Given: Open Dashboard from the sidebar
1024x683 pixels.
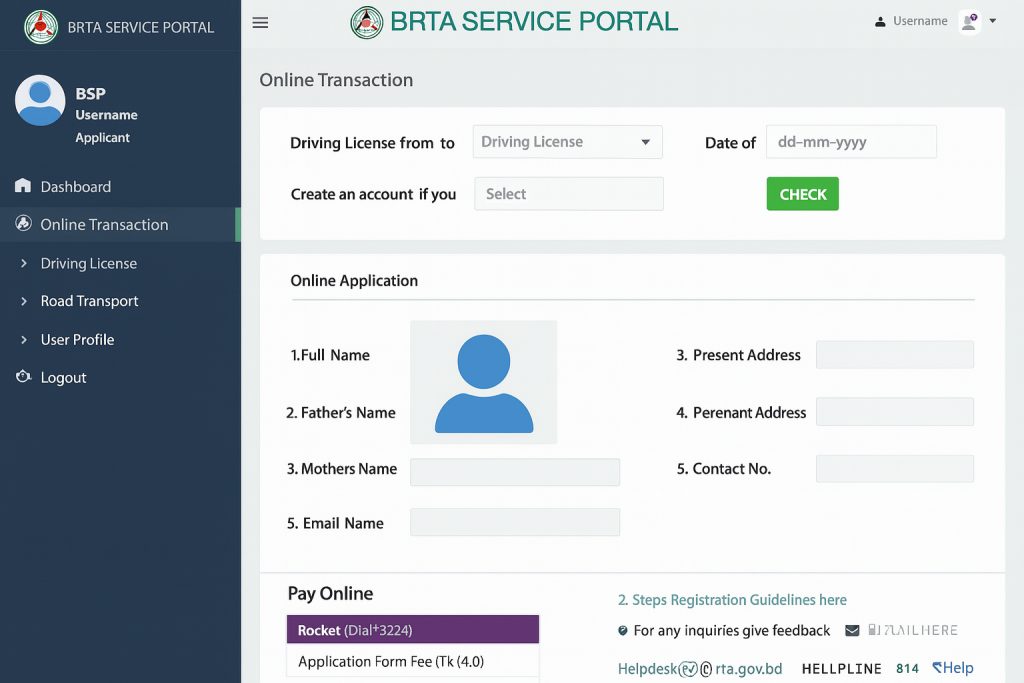Looking at the screenshot, I should [75, 187].
